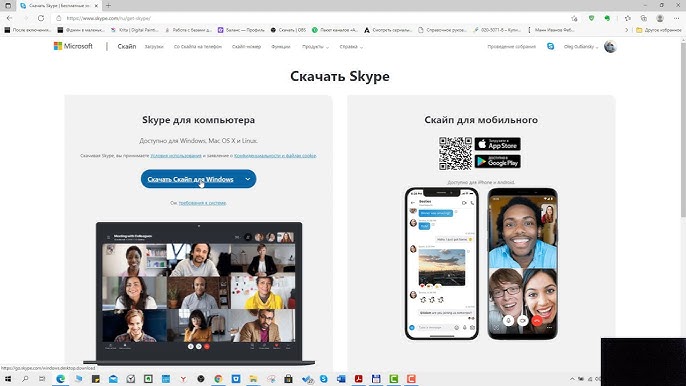
Task: Open the Баланс — Профиль bookmark
Action: click(241, 30)
